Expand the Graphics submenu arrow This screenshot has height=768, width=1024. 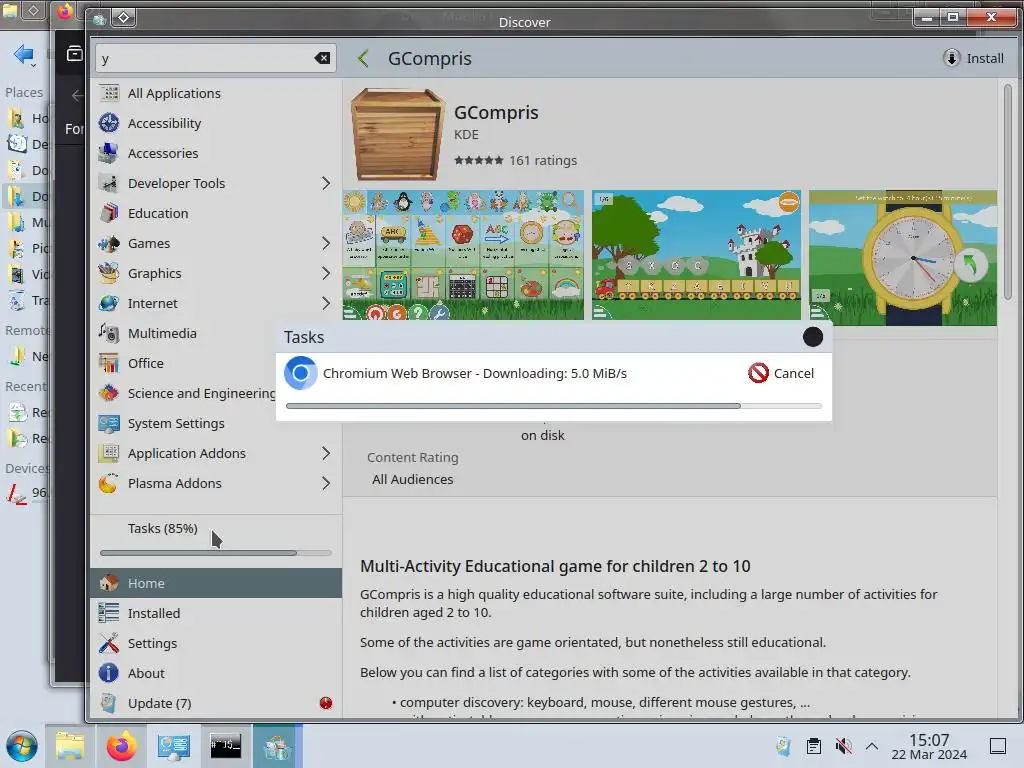tap(326, 274)
